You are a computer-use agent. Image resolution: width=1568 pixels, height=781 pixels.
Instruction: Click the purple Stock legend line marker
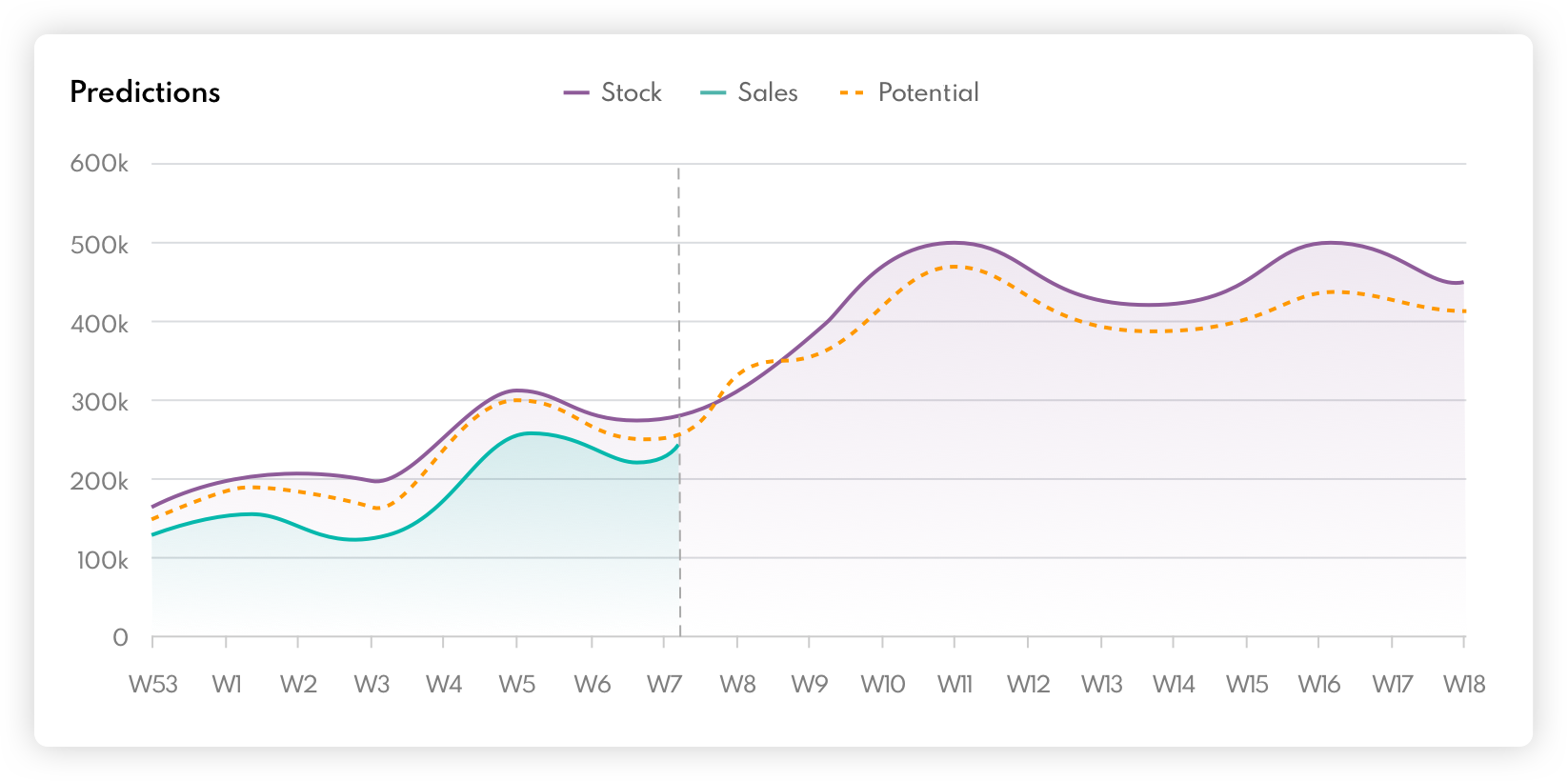click(576, 92)
